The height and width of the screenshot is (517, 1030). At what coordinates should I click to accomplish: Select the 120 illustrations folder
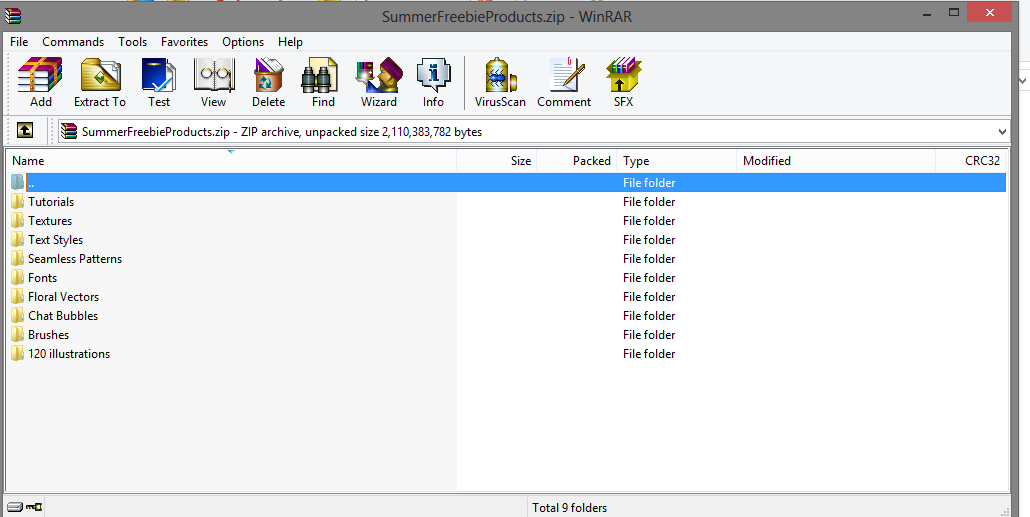[x=69, y=354]
